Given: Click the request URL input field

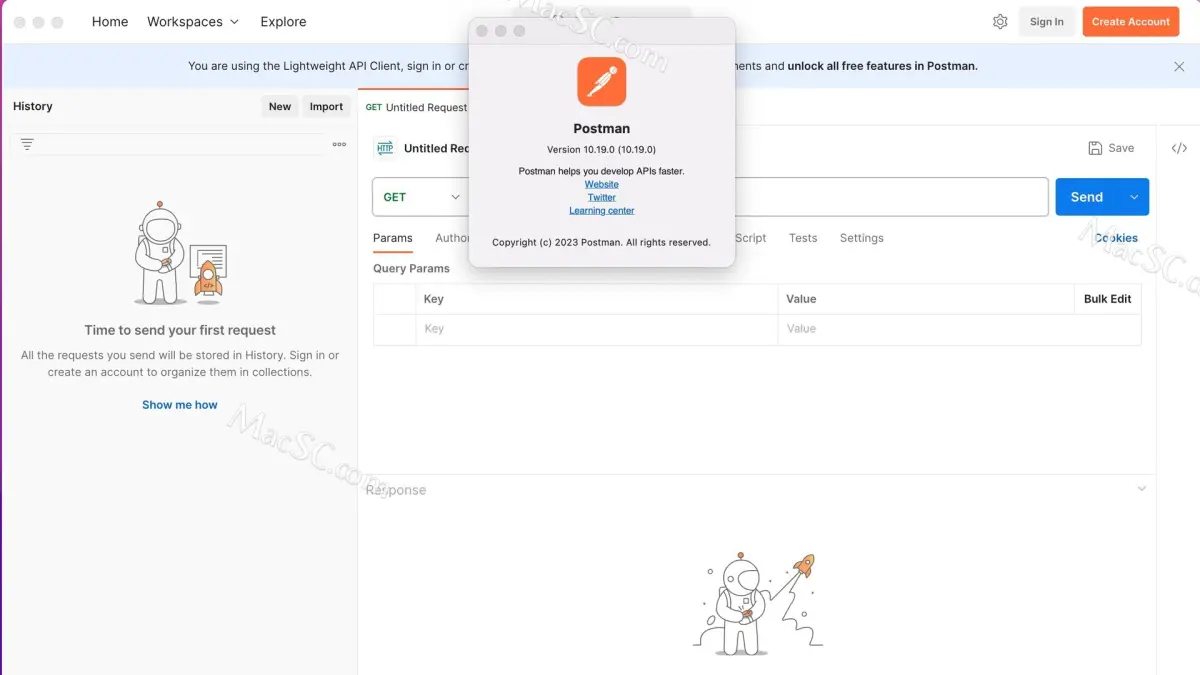Looking at the screenshot, I should [892, 197].
